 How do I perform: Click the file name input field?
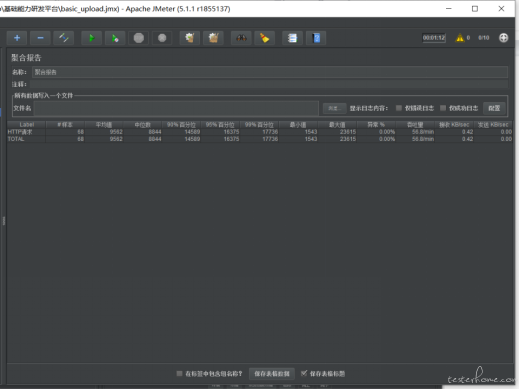click(176, 108)
